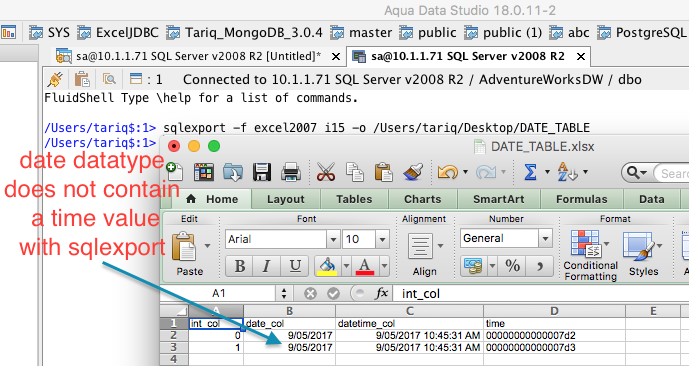
Task: Open the ExcelJDBC server in Aqua Data Studio
Action: pyautogui.click(x=118, y=33)
